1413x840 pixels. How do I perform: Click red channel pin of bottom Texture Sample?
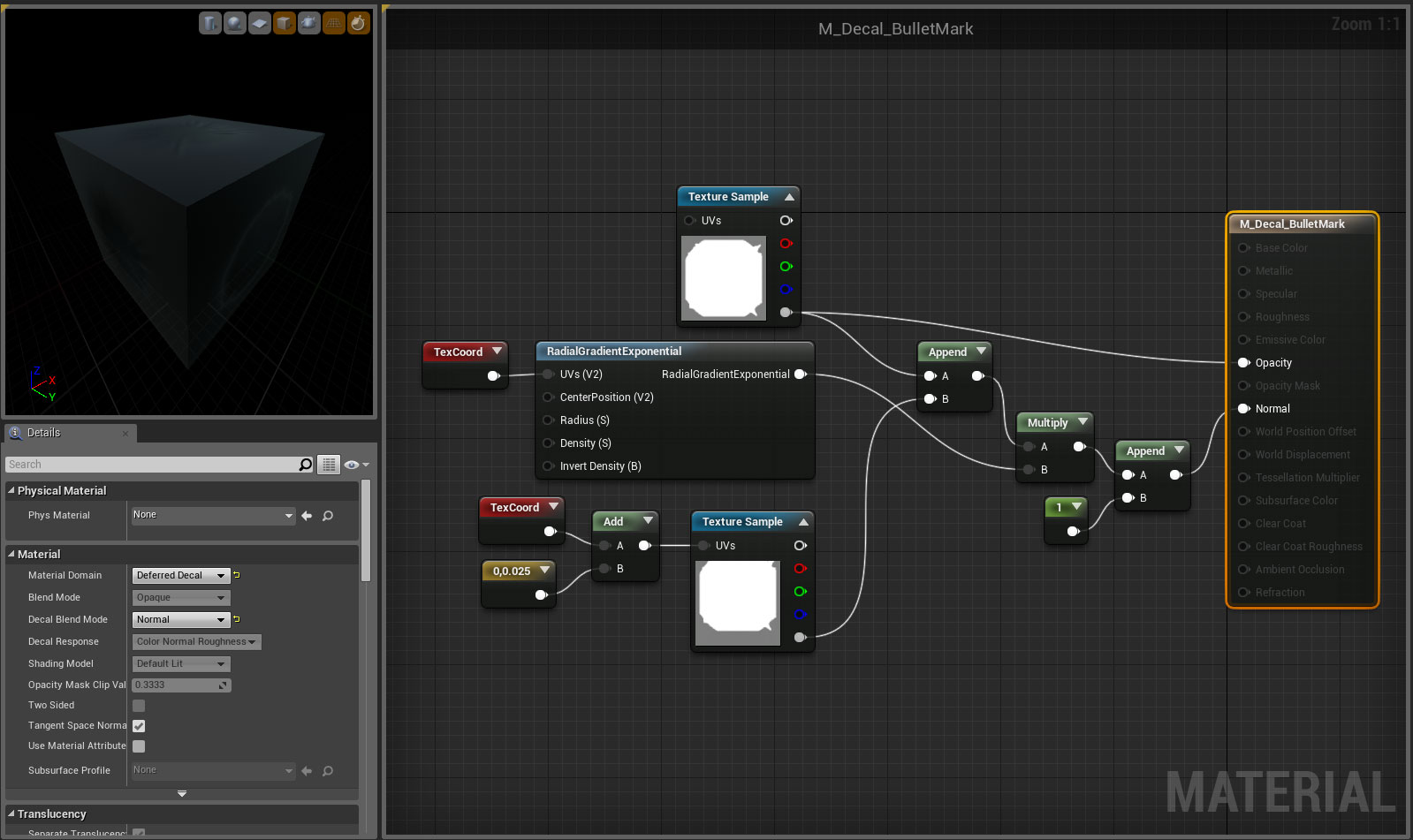pyautogui.click(x=800, y=569)
